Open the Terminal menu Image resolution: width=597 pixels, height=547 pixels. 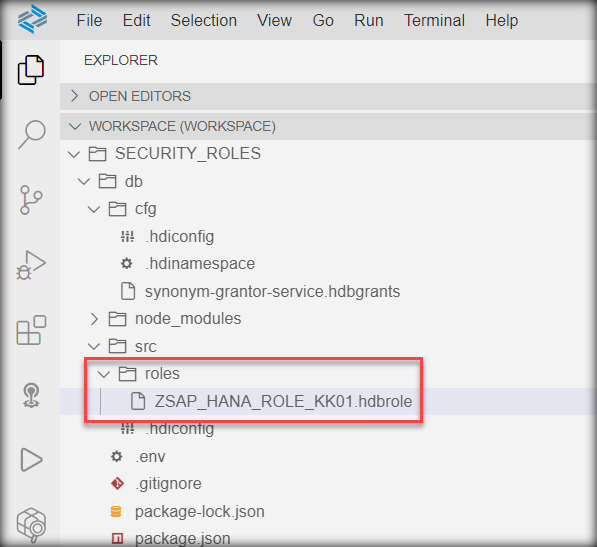pos(434,21)
